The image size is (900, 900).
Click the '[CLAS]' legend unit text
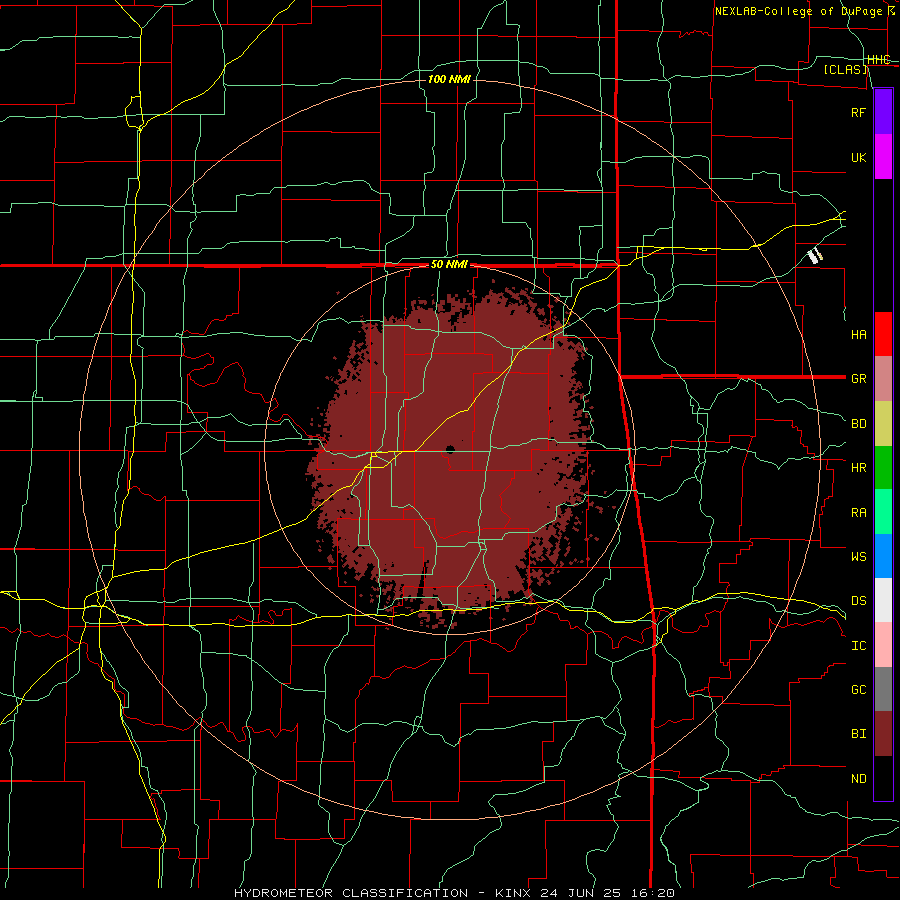point(845,69)
